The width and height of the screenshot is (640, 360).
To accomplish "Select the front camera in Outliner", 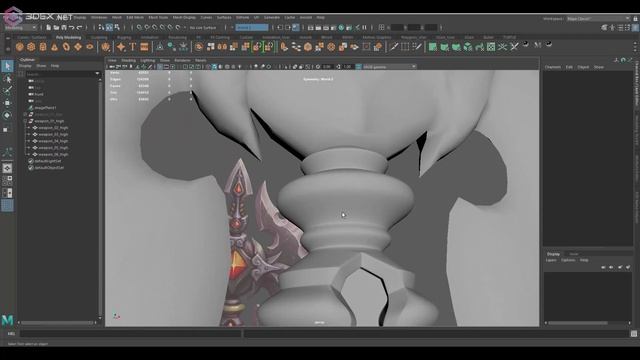I will point(39,94).
